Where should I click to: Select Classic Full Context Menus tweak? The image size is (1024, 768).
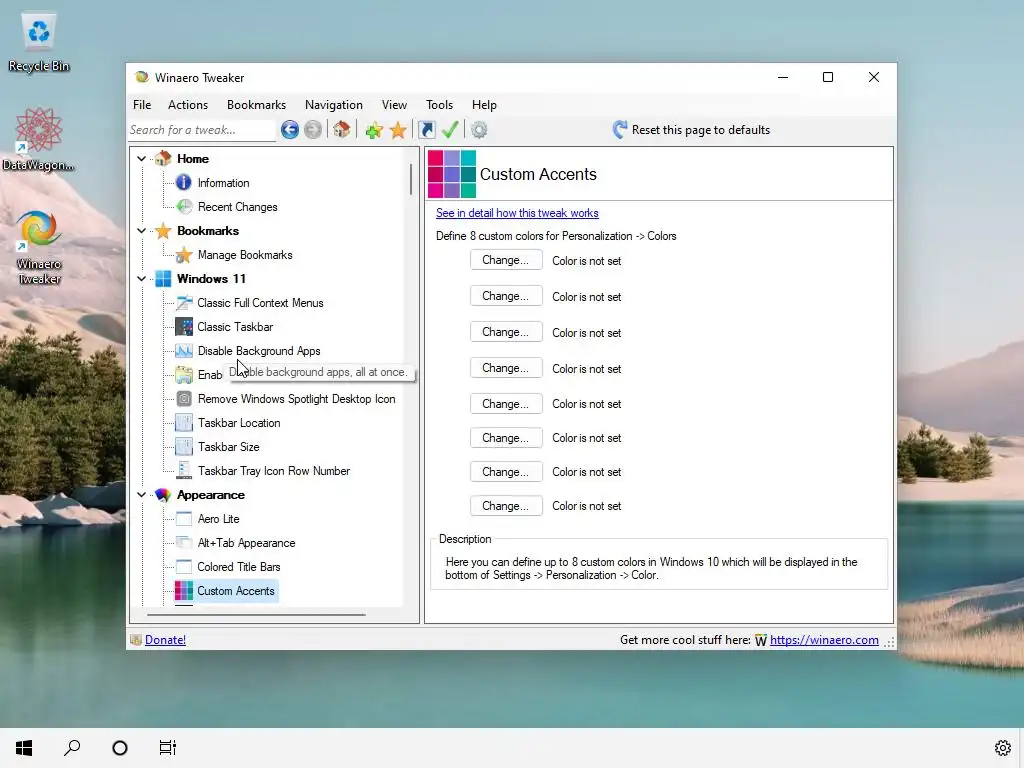pyautogui.click(x=260, y=303)
